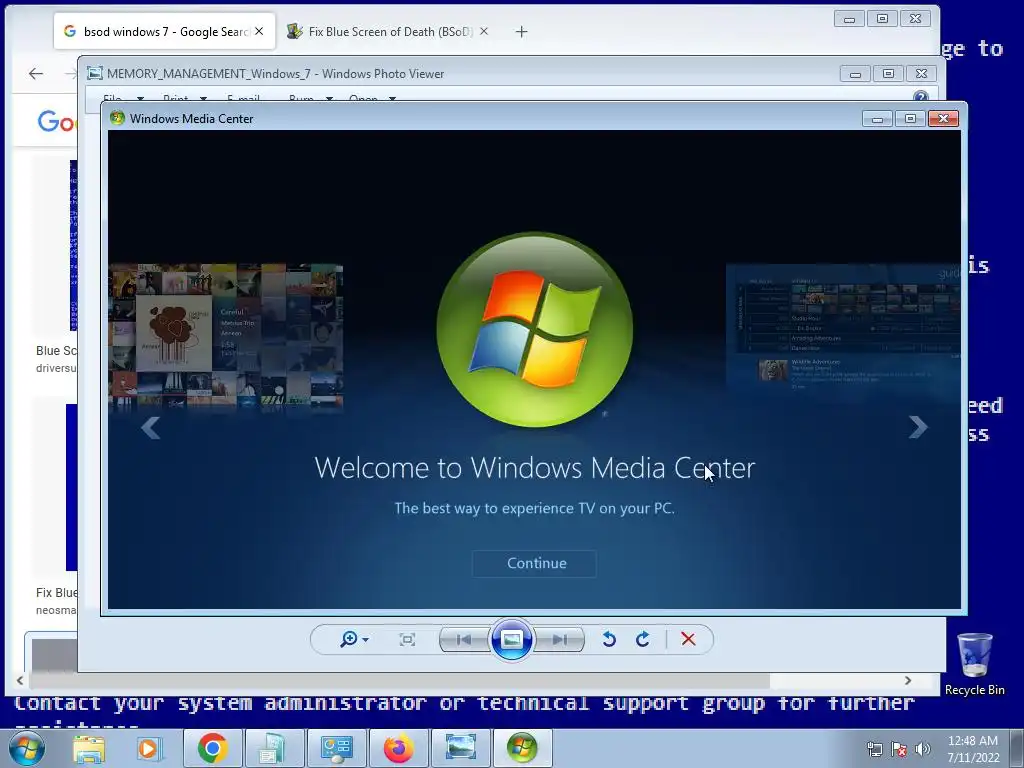
Task: Open the Print menu dropdown in Photo Viewer
Action: 185,99
